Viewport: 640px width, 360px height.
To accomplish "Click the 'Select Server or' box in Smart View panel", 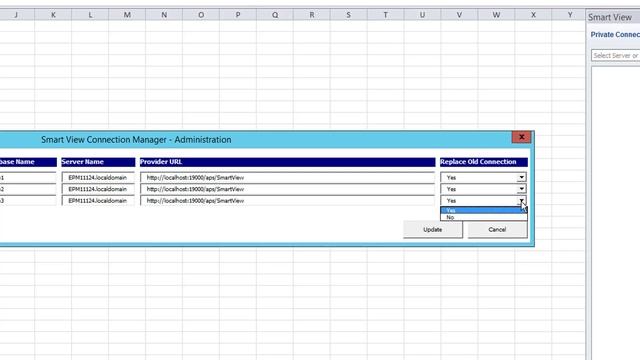I will (616, 56).
